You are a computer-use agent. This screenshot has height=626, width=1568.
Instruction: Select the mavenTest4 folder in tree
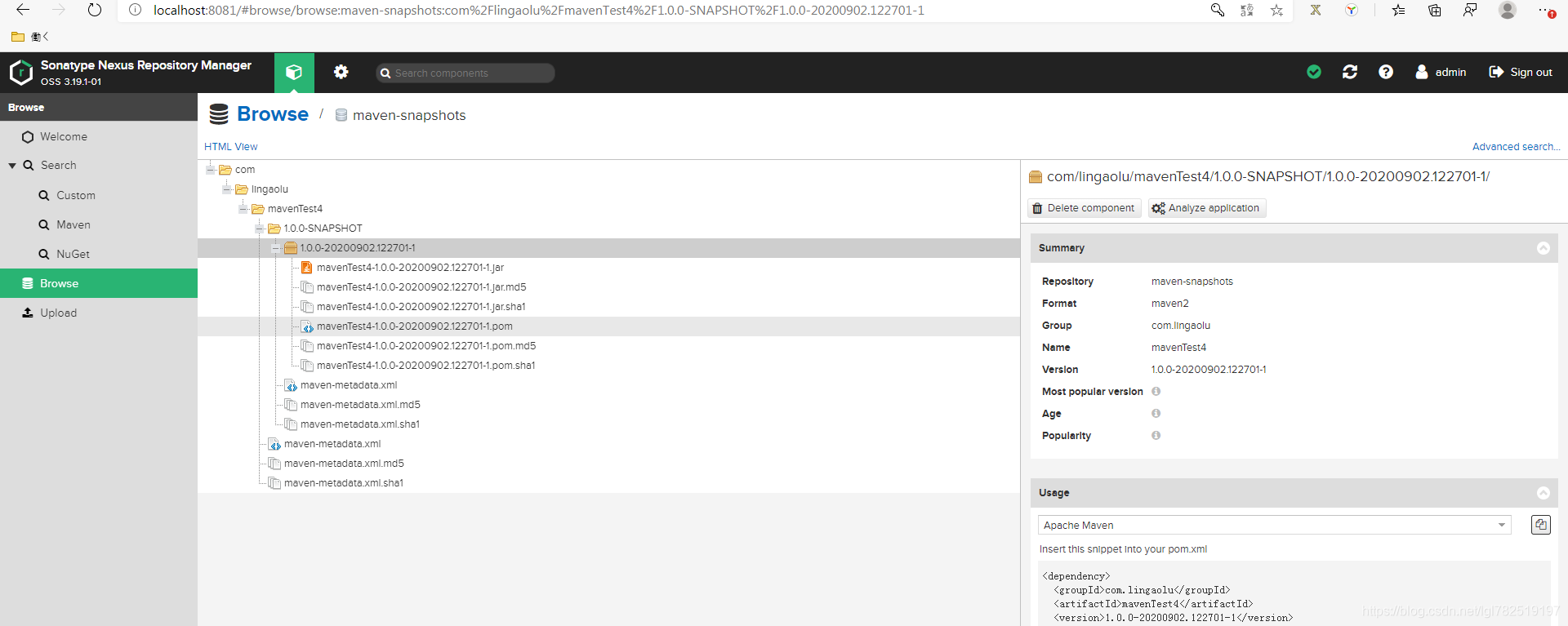coord(295,209)
